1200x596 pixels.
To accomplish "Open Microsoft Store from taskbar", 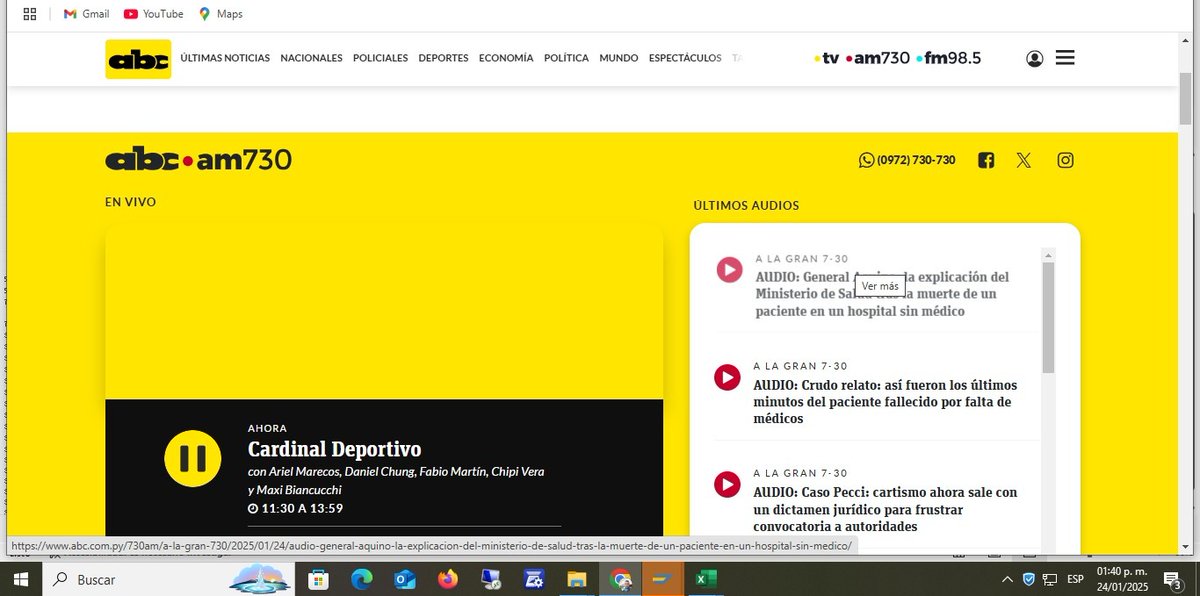I will [x=318, y=579].
